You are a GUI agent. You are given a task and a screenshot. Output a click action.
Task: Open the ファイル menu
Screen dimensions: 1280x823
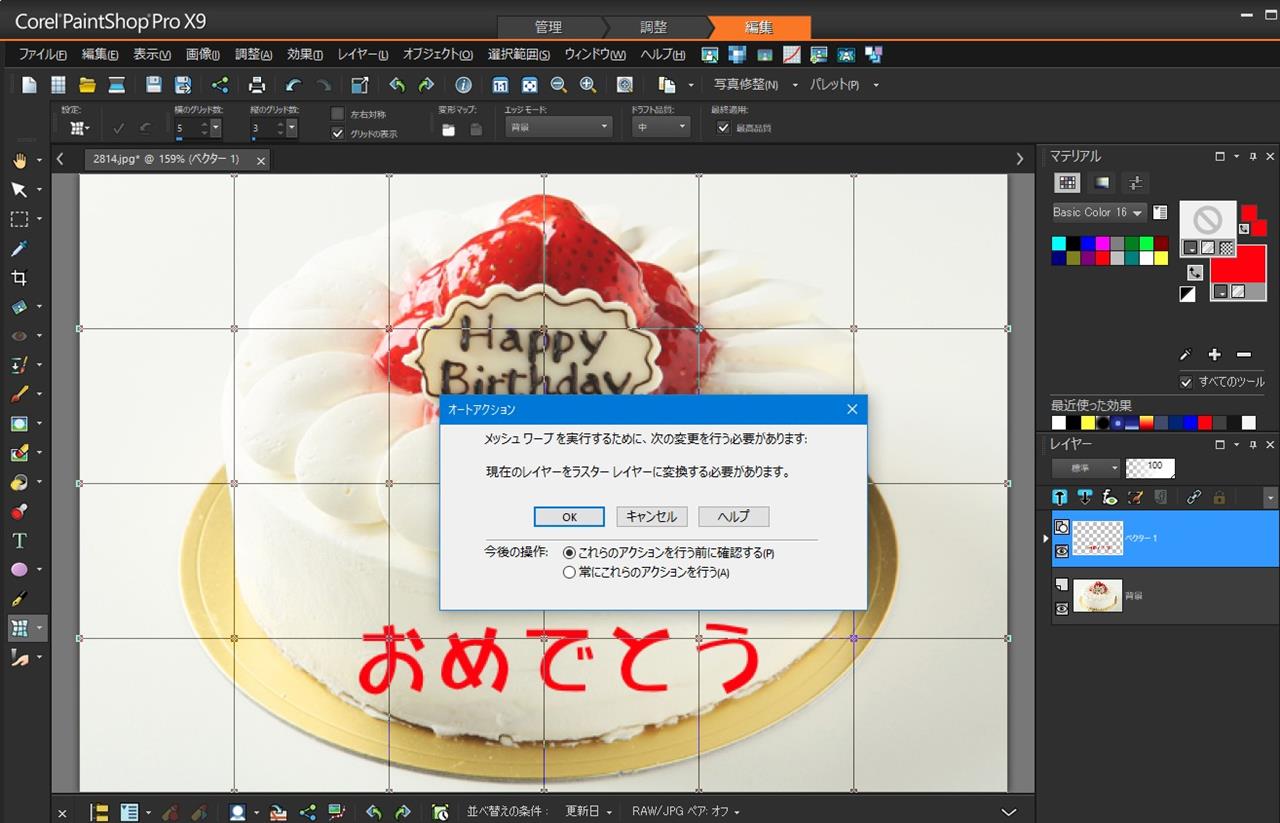(x=43, y=54)
